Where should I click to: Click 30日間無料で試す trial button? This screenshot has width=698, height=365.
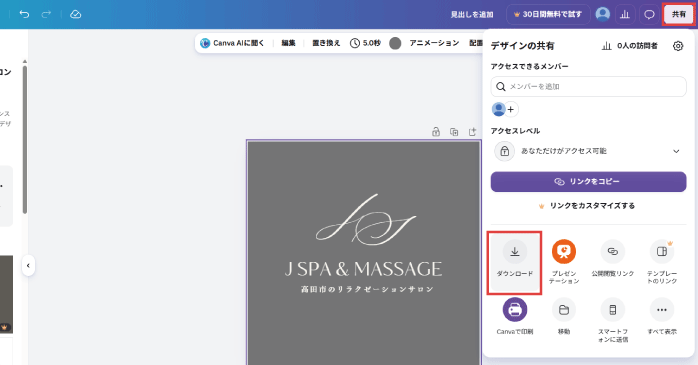548,14
